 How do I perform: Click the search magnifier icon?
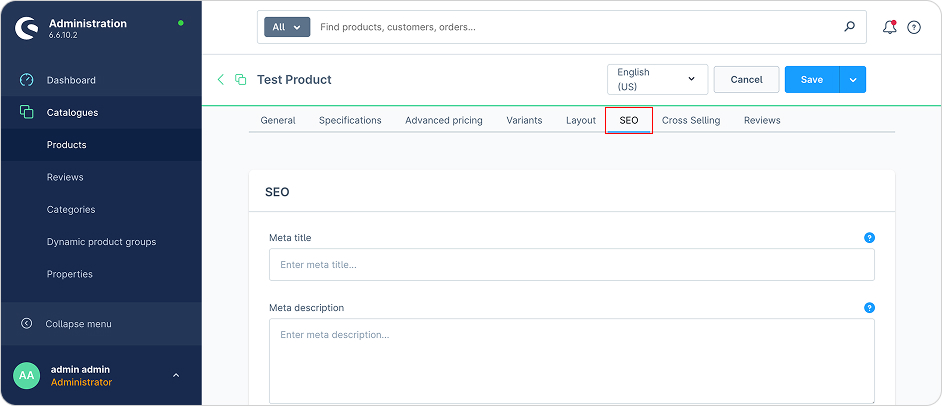click(x=850, y=27)
